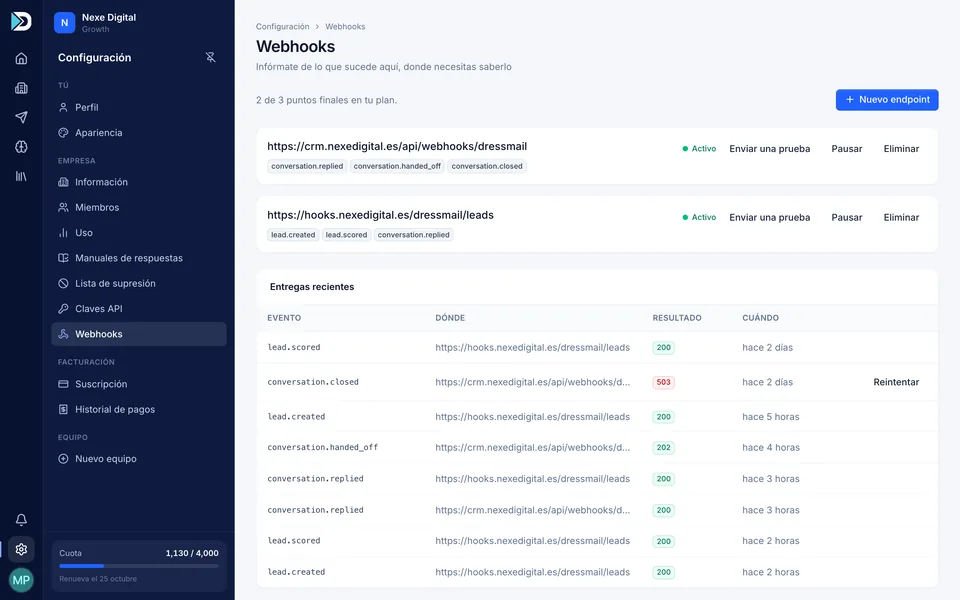Click the RESULTADO column header
This screenshot has width=960, height=600.
677,318
